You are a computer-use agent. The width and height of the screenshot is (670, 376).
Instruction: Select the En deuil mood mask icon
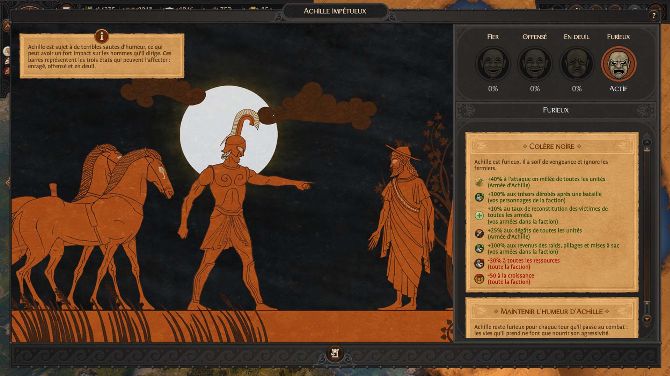click(576, 64)
